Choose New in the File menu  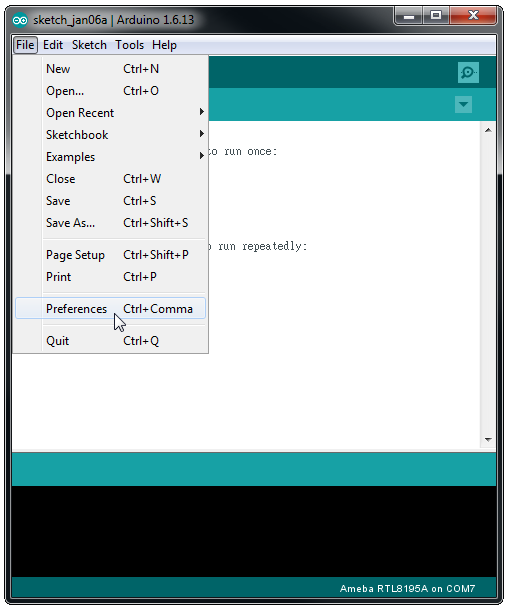[110, 69]
